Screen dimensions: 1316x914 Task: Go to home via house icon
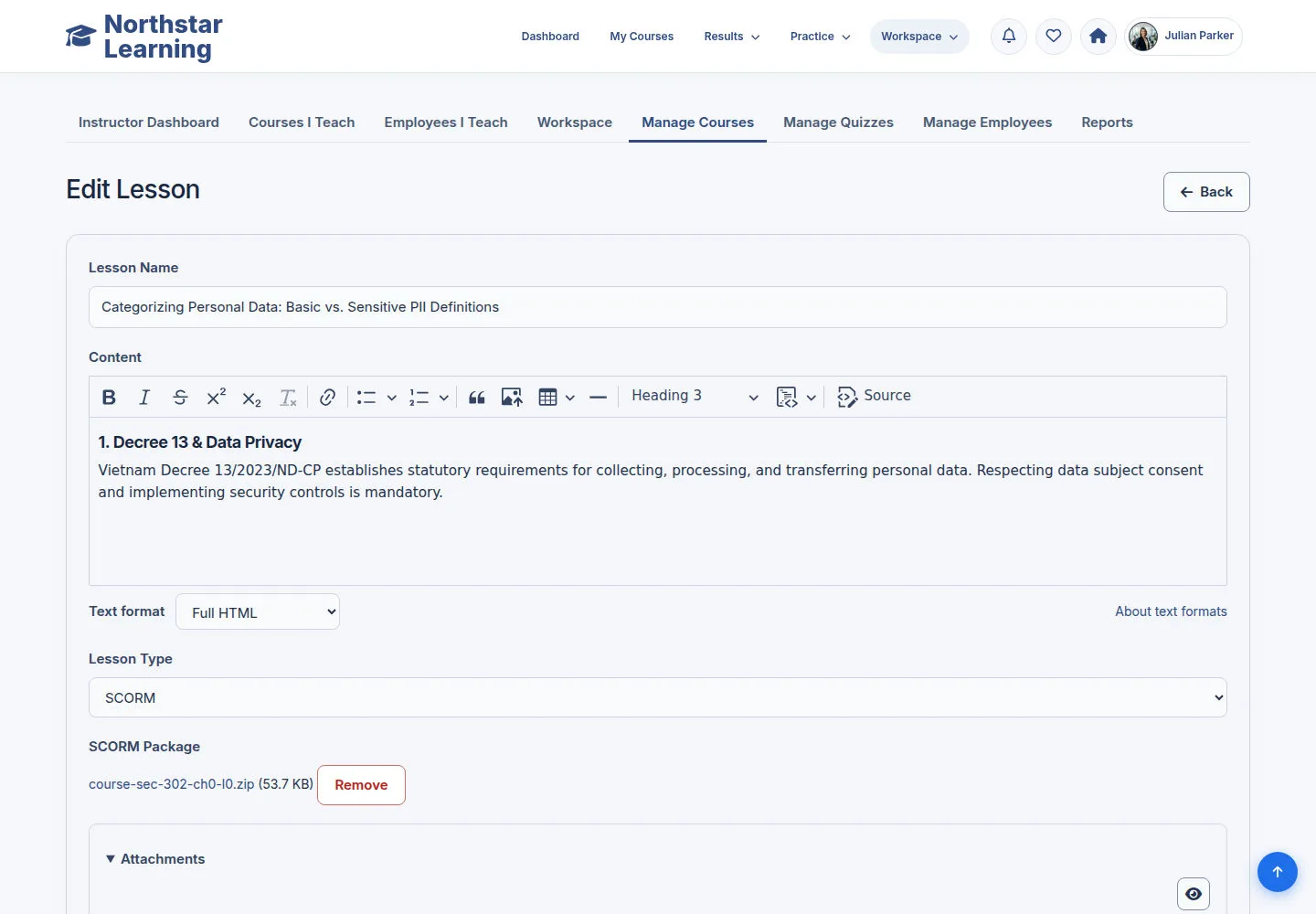click(x=1098, y=37)
